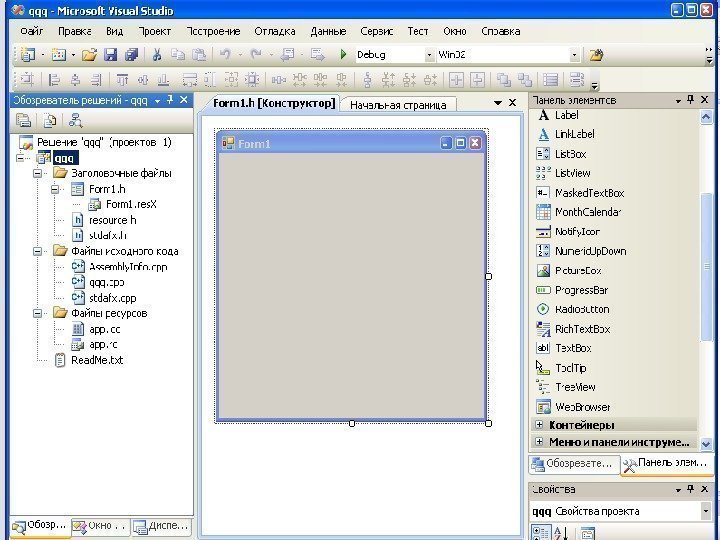Click the Form1 title bar in designer
Screen dimensions: 720x540
[x=351, y=143]
